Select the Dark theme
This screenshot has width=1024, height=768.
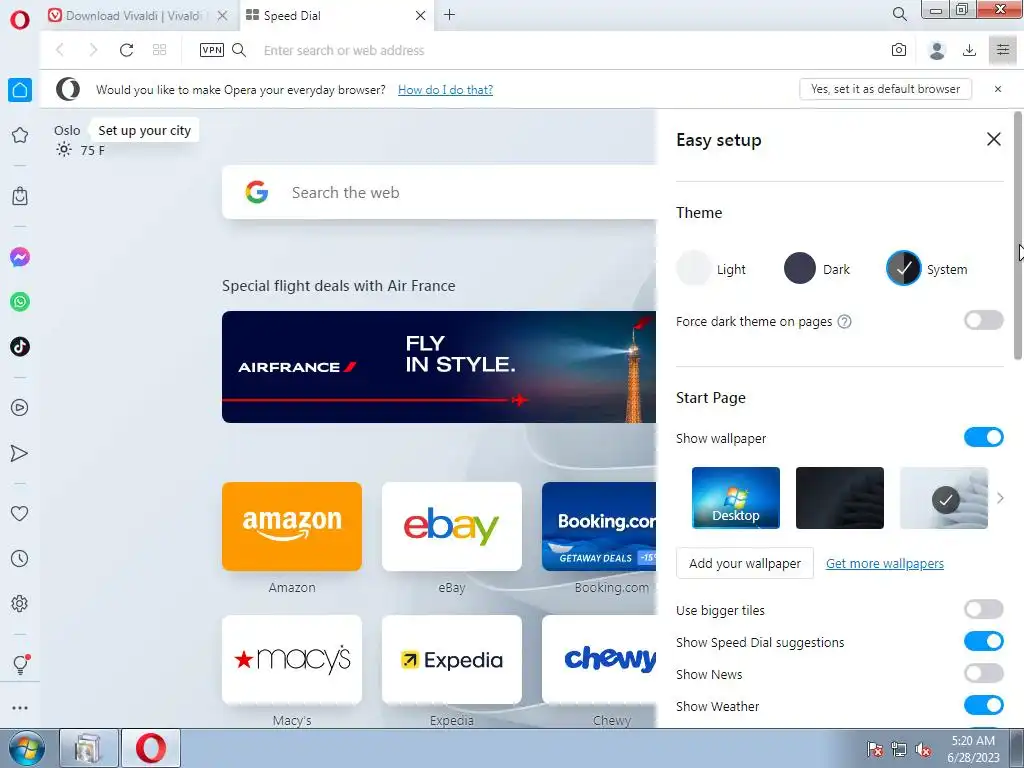click(x=817, y=268)
